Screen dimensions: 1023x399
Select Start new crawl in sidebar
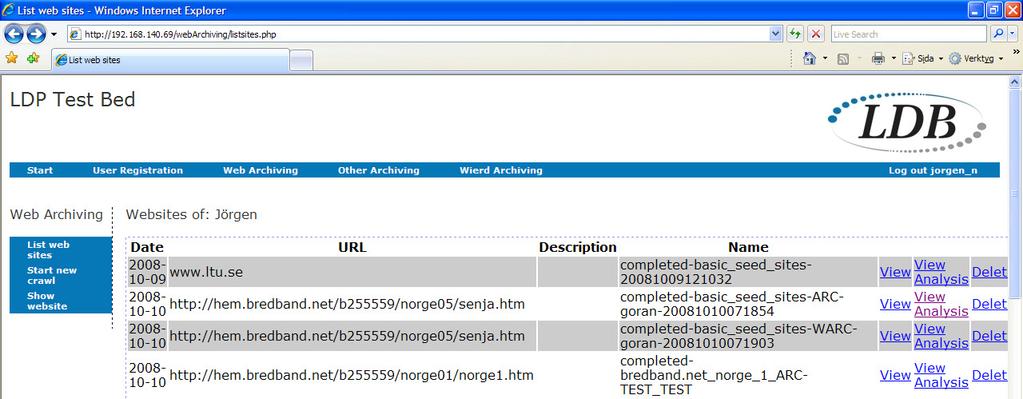52,275
